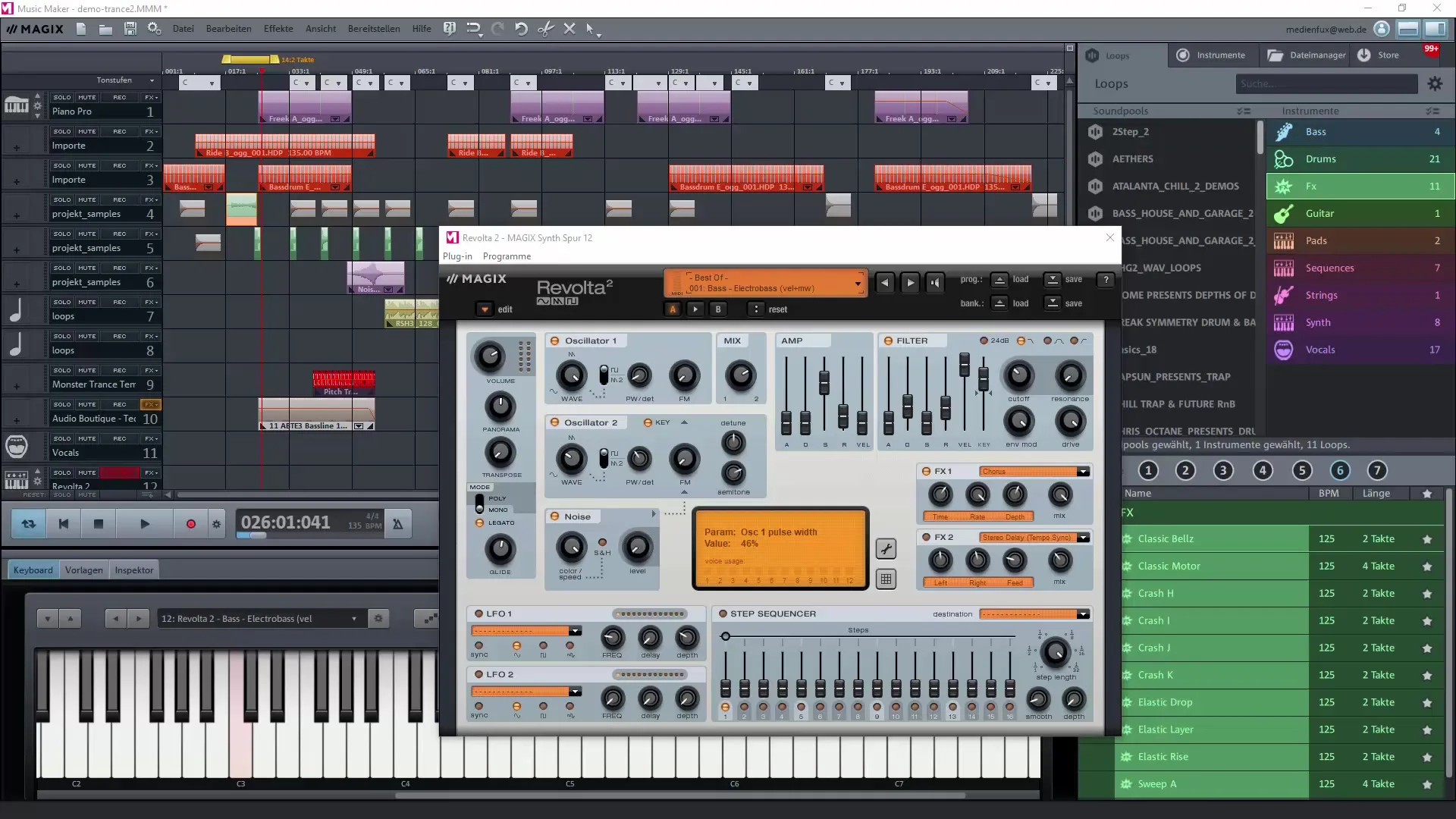The height and width of the screenshot is (819, 1456).
Task: Open the Effekte menu
Action: click(278, 29)
